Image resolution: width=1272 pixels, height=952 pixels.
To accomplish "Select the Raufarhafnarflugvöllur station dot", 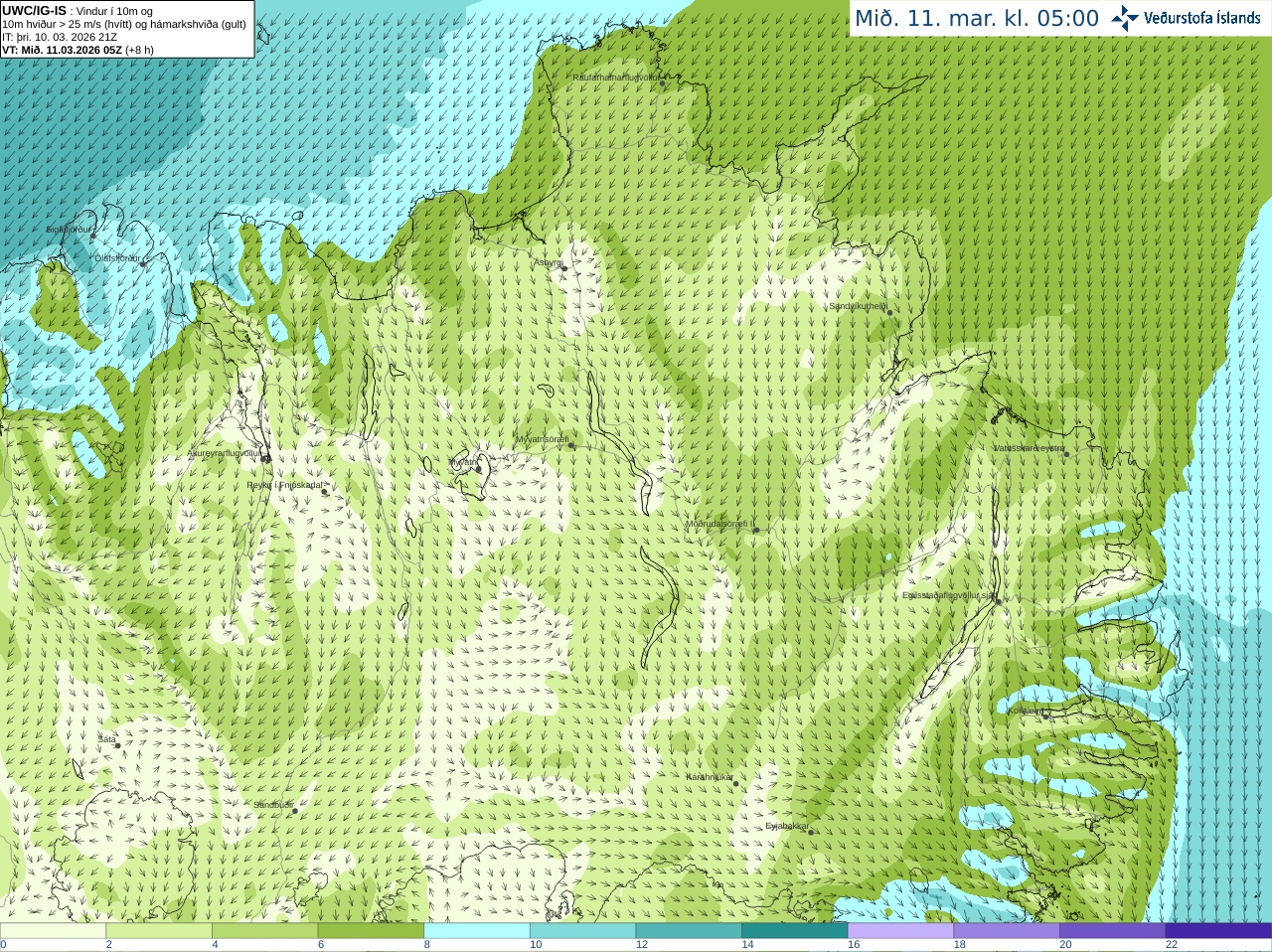I will pos(663,82).
